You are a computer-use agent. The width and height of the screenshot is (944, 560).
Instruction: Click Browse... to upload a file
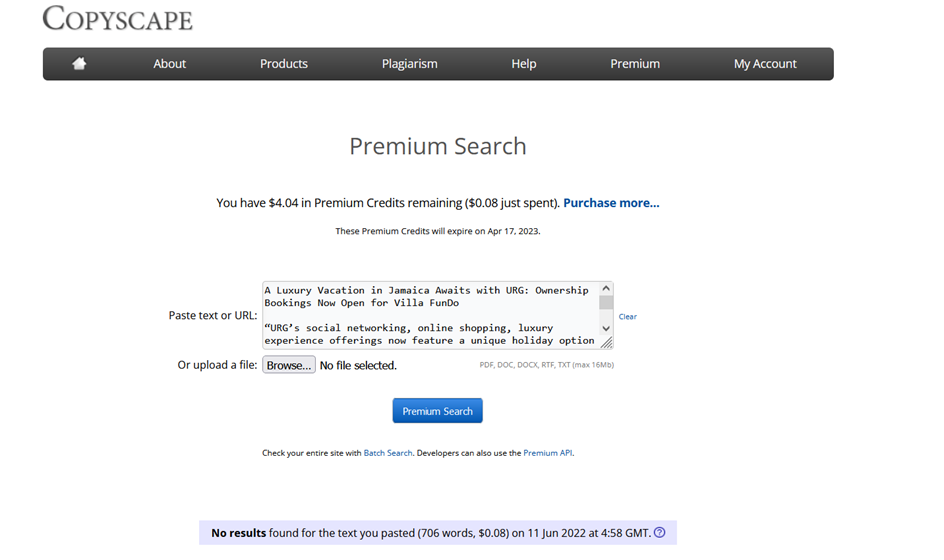coord(289,365)
